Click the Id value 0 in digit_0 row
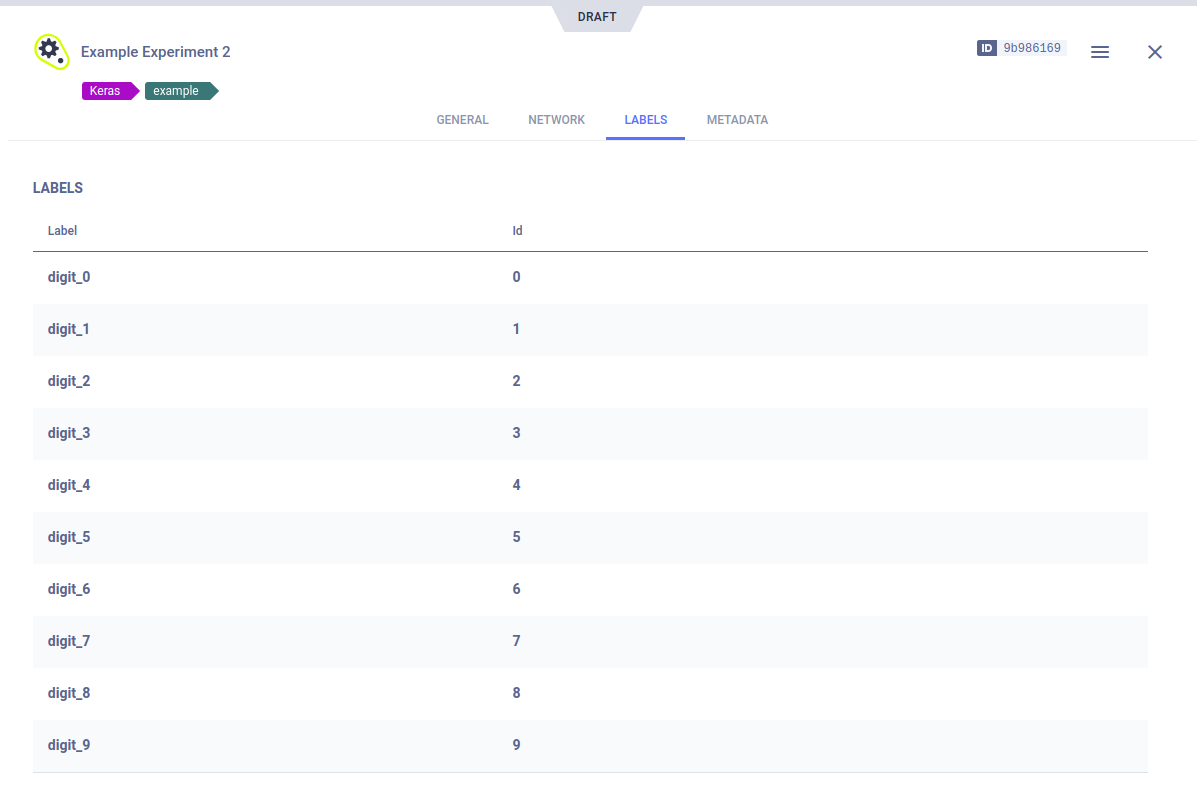This screenshot has height=807, width=1197. 516,277
